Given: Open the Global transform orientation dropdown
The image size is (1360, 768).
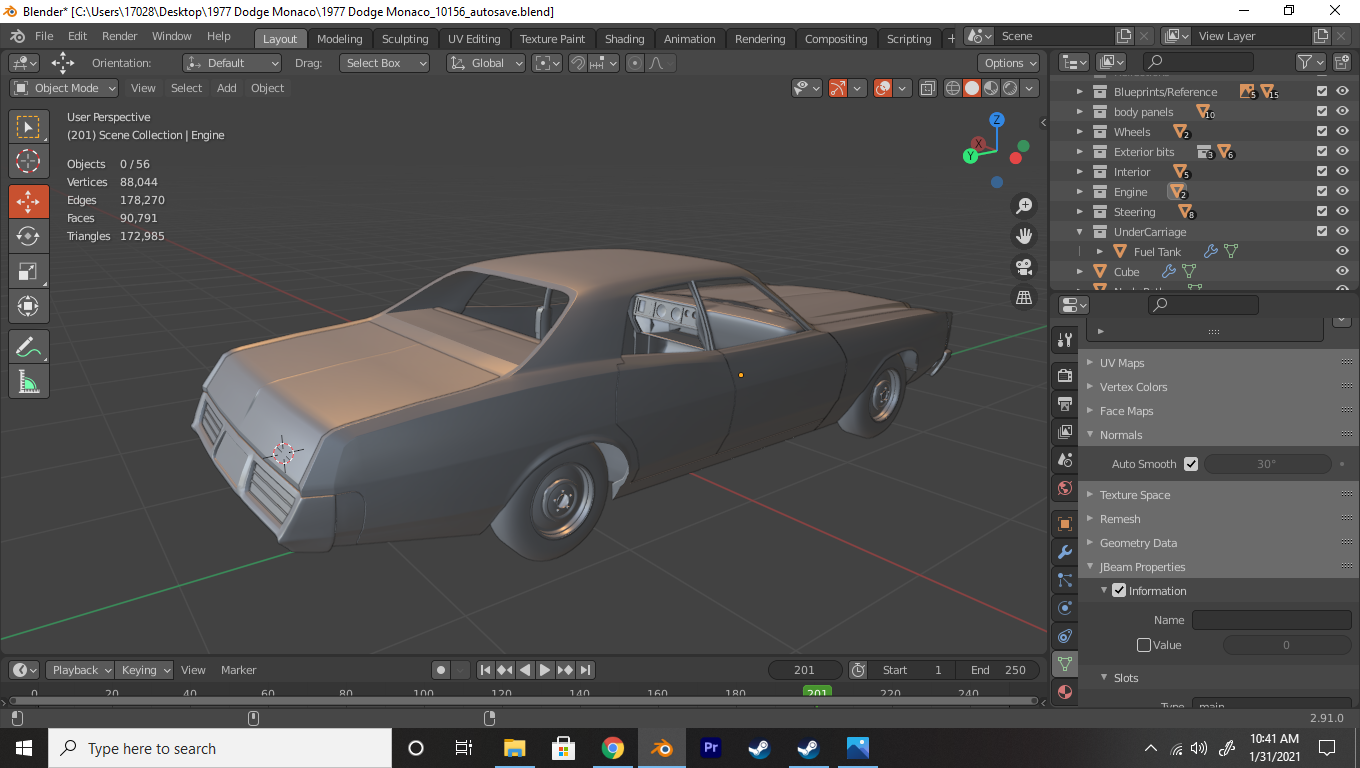Looking at the screenshot, I should 486,63.
